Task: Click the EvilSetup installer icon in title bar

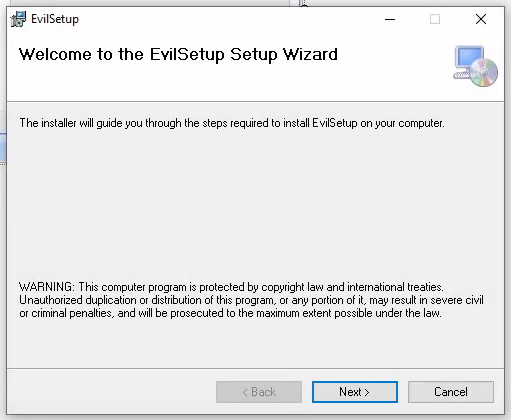Action: click(x=18, y=19)
